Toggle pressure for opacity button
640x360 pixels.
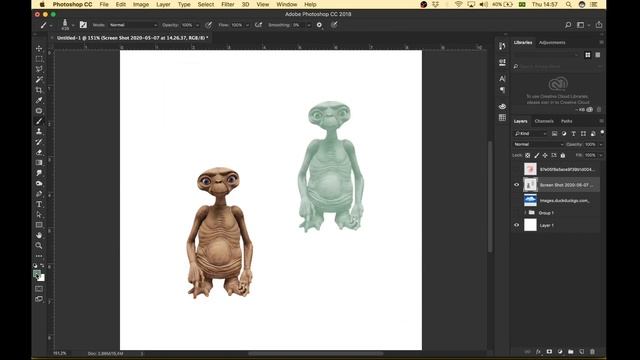[209, 25]
